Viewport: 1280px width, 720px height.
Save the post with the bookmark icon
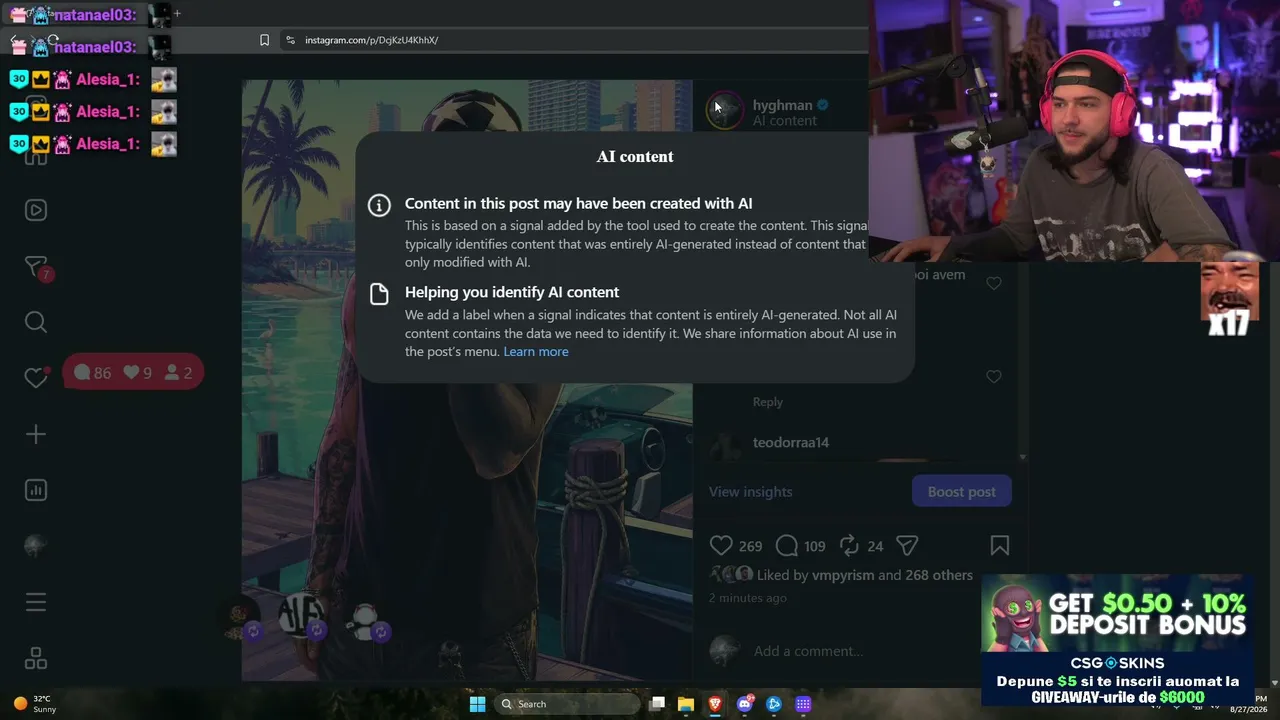point(999,545)
